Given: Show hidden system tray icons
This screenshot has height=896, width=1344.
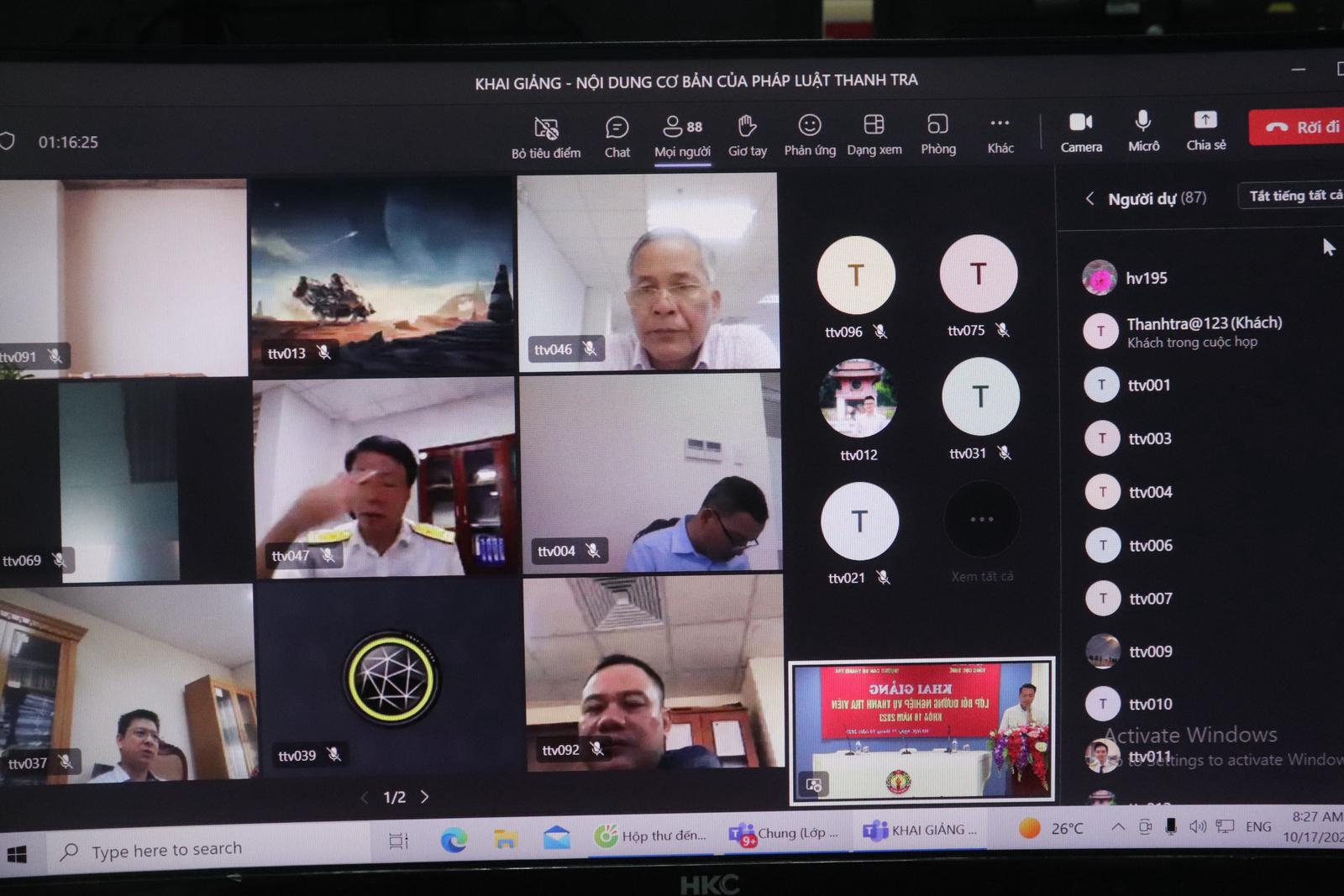Looking at the screenshot, I should coord(1118,827).
